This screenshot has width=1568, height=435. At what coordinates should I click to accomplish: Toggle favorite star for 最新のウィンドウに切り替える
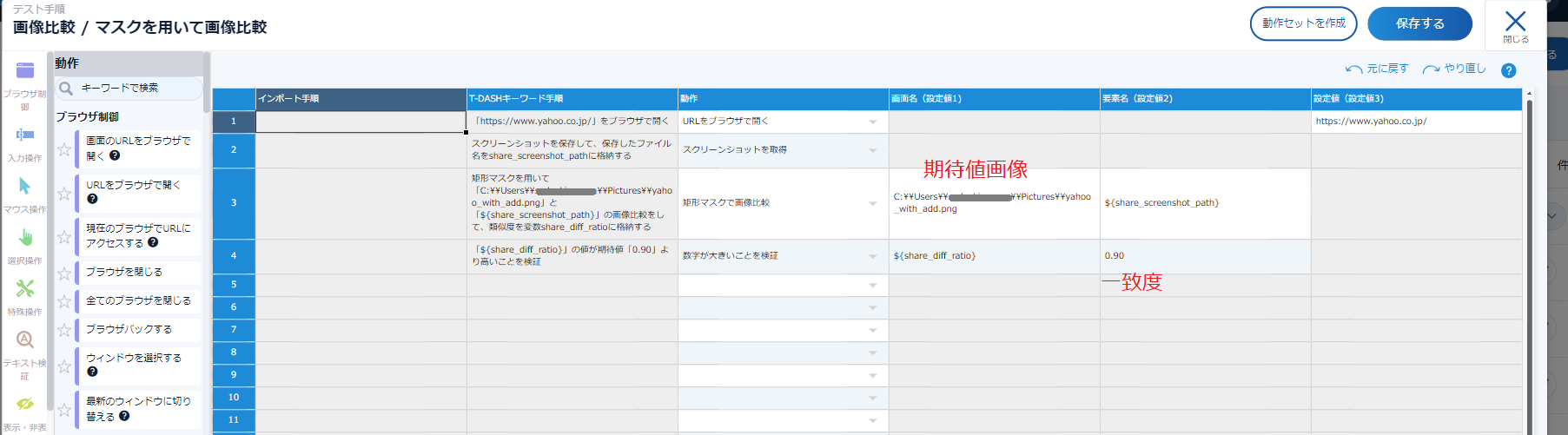tap(64, 409)
